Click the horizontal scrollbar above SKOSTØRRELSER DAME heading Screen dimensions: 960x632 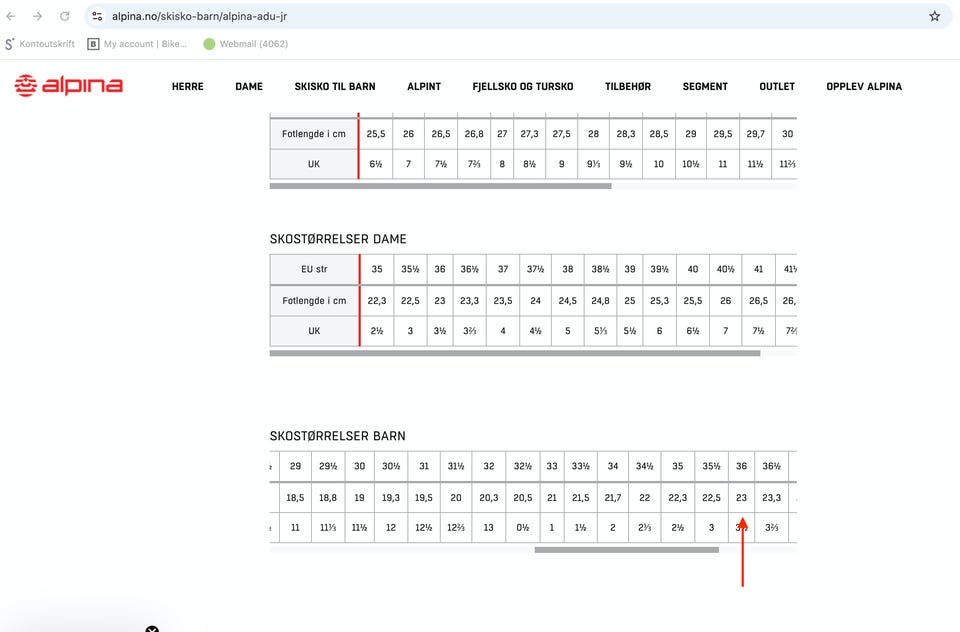[440, 186]
